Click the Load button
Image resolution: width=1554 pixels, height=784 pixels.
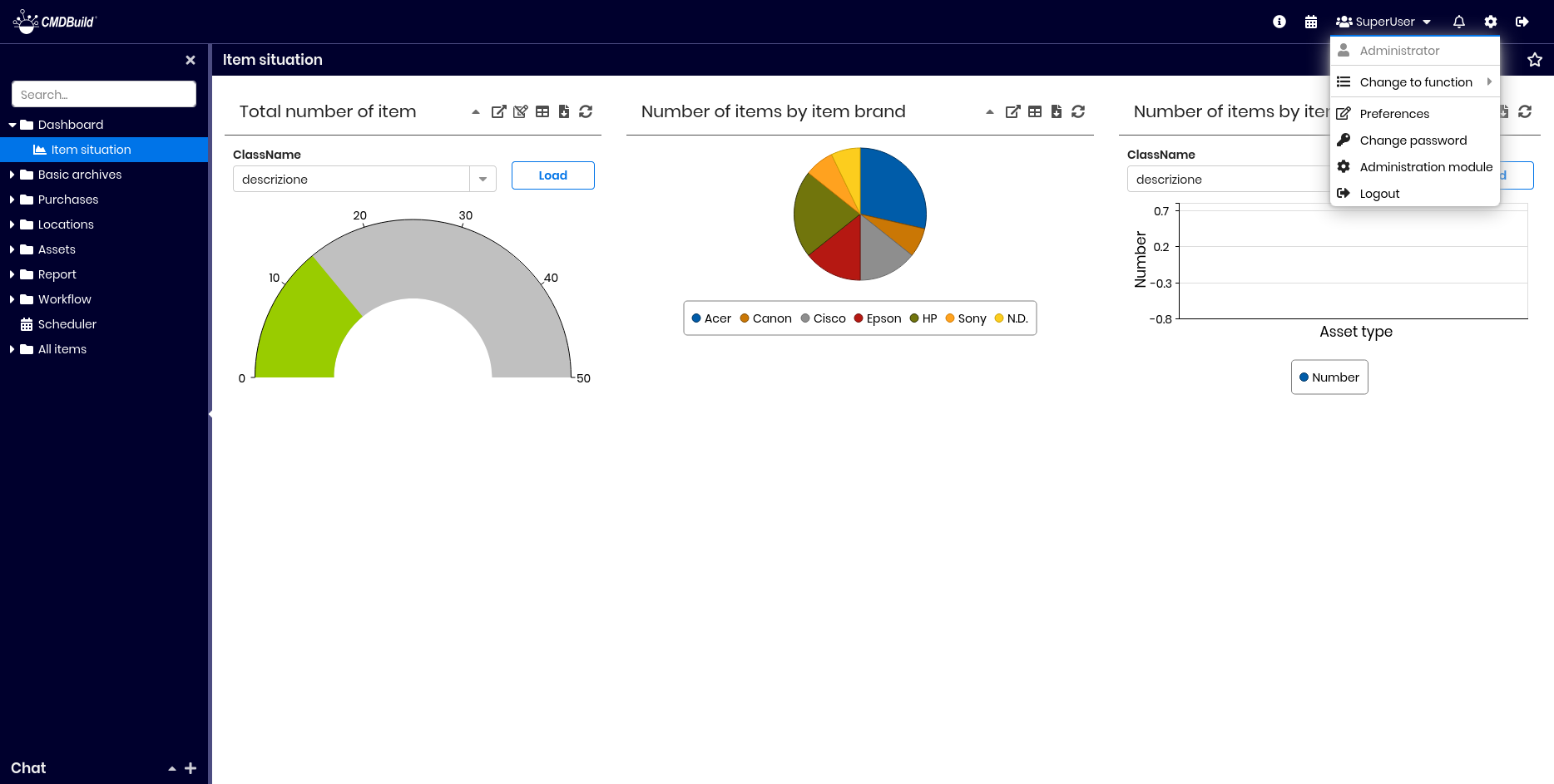point(552,175)
